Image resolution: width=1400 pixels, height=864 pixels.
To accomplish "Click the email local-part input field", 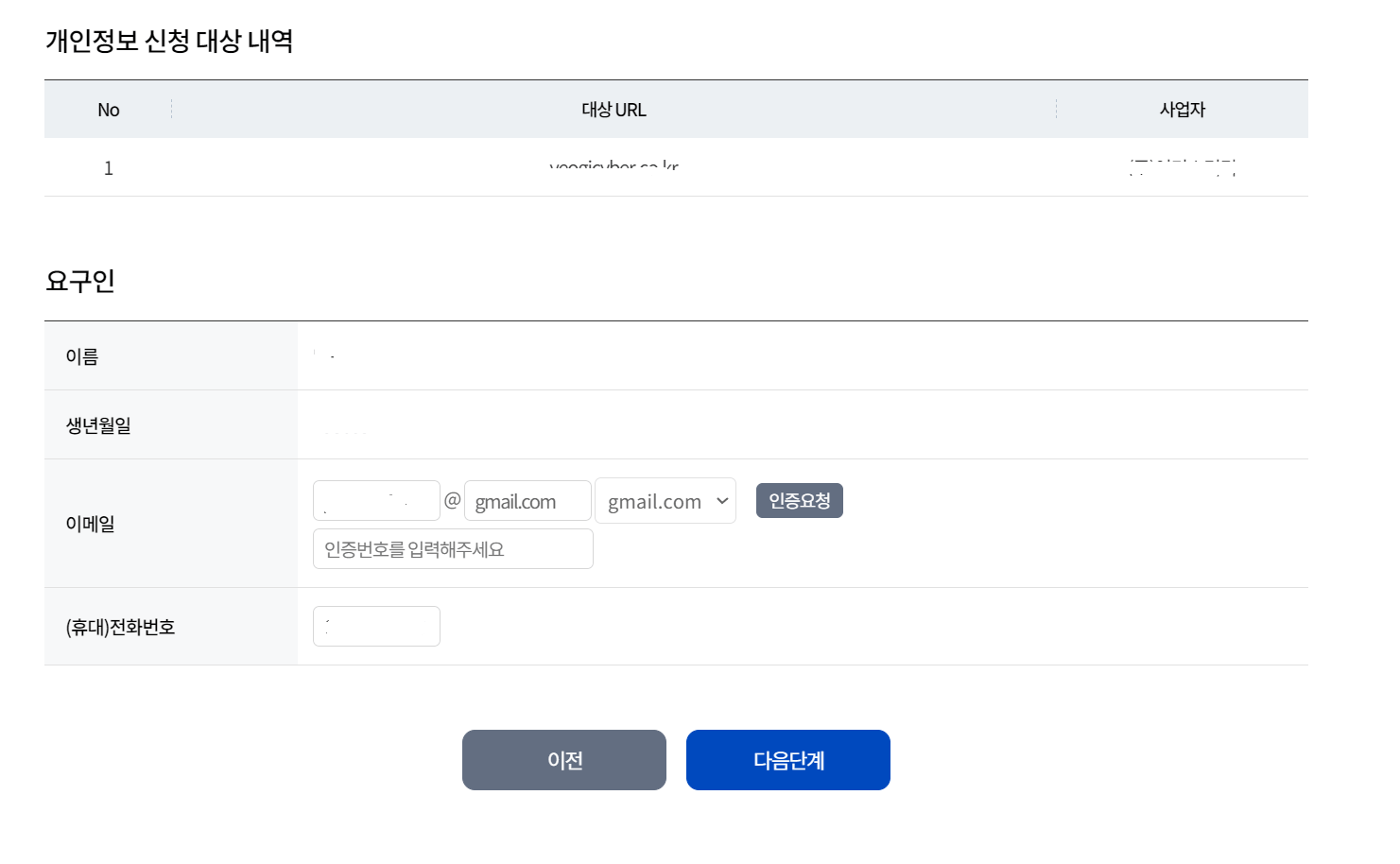I will (376, 500).
